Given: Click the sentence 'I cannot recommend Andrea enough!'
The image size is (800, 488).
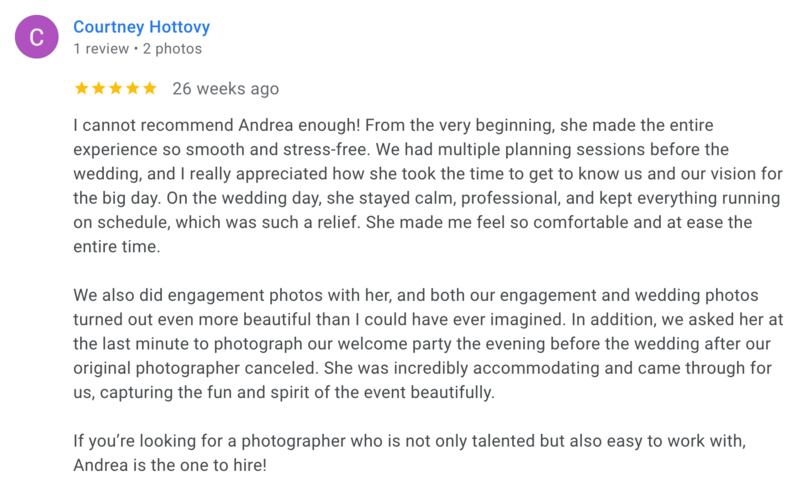Looking at the screenshot, I should pos(217,125).
